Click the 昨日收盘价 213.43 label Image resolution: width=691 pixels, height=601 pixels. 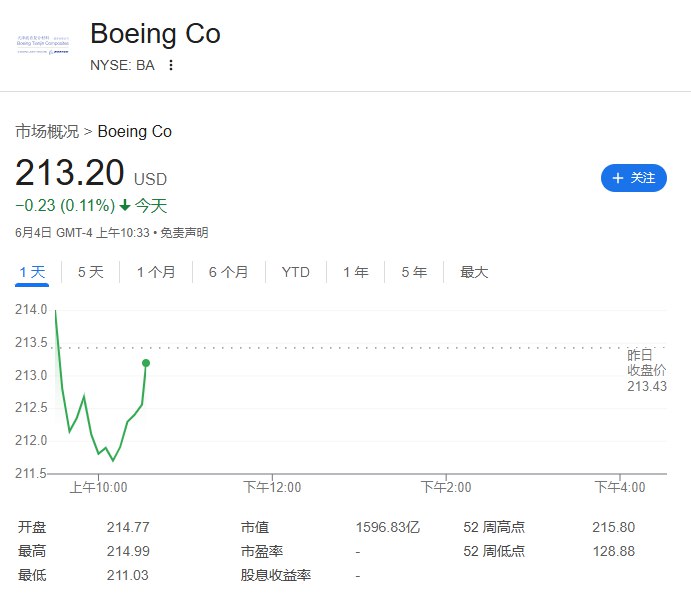[x=646, y=371]
